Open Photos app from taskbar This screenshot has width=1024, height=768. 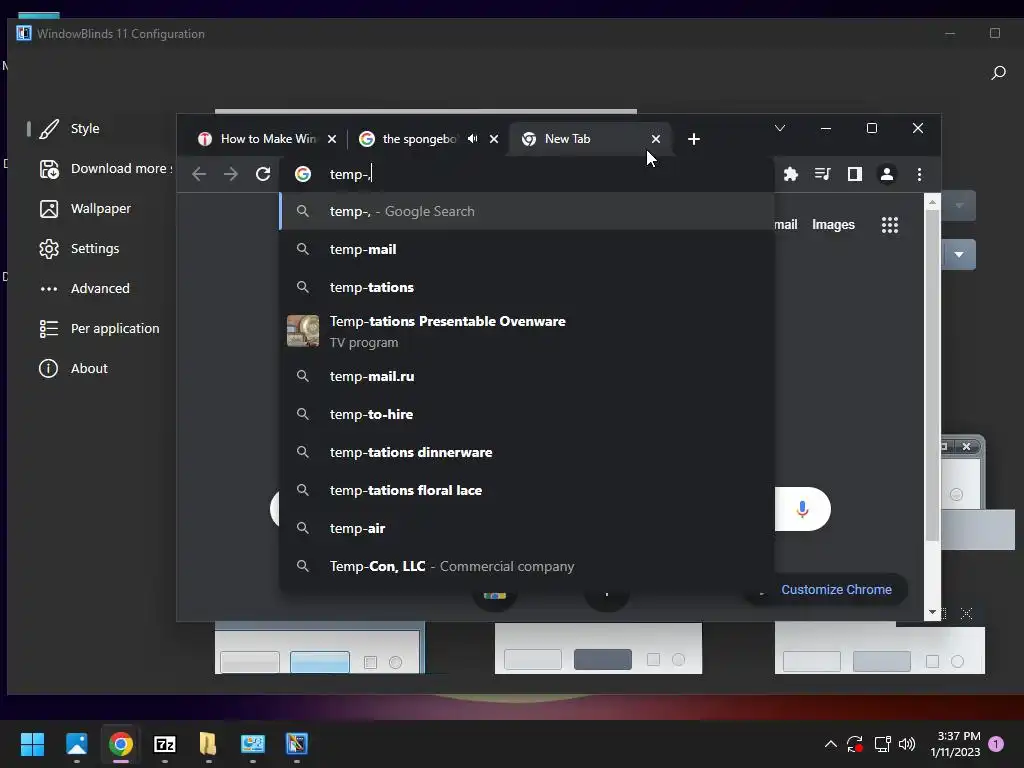[77, 744]
